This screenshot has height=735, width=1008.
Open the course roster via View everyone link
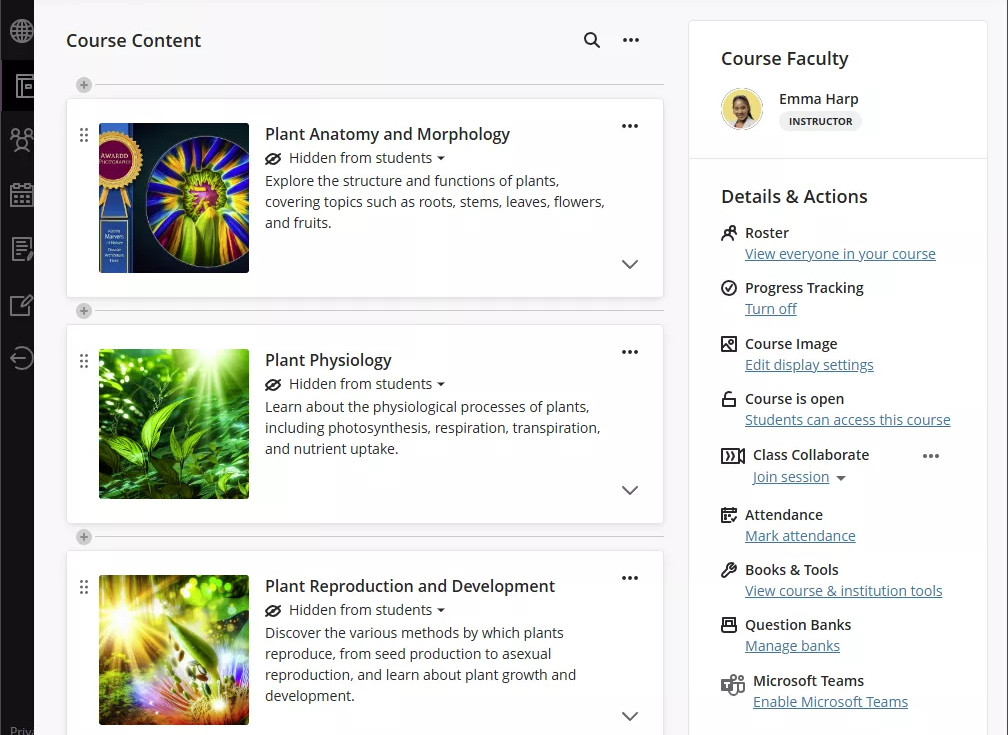(840, 253)
